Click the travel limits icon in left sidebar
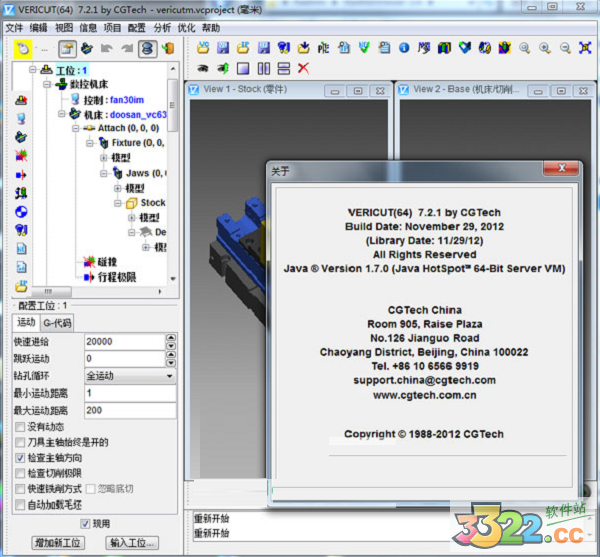This screenshot has height=557, width=600. pos(21,174)
